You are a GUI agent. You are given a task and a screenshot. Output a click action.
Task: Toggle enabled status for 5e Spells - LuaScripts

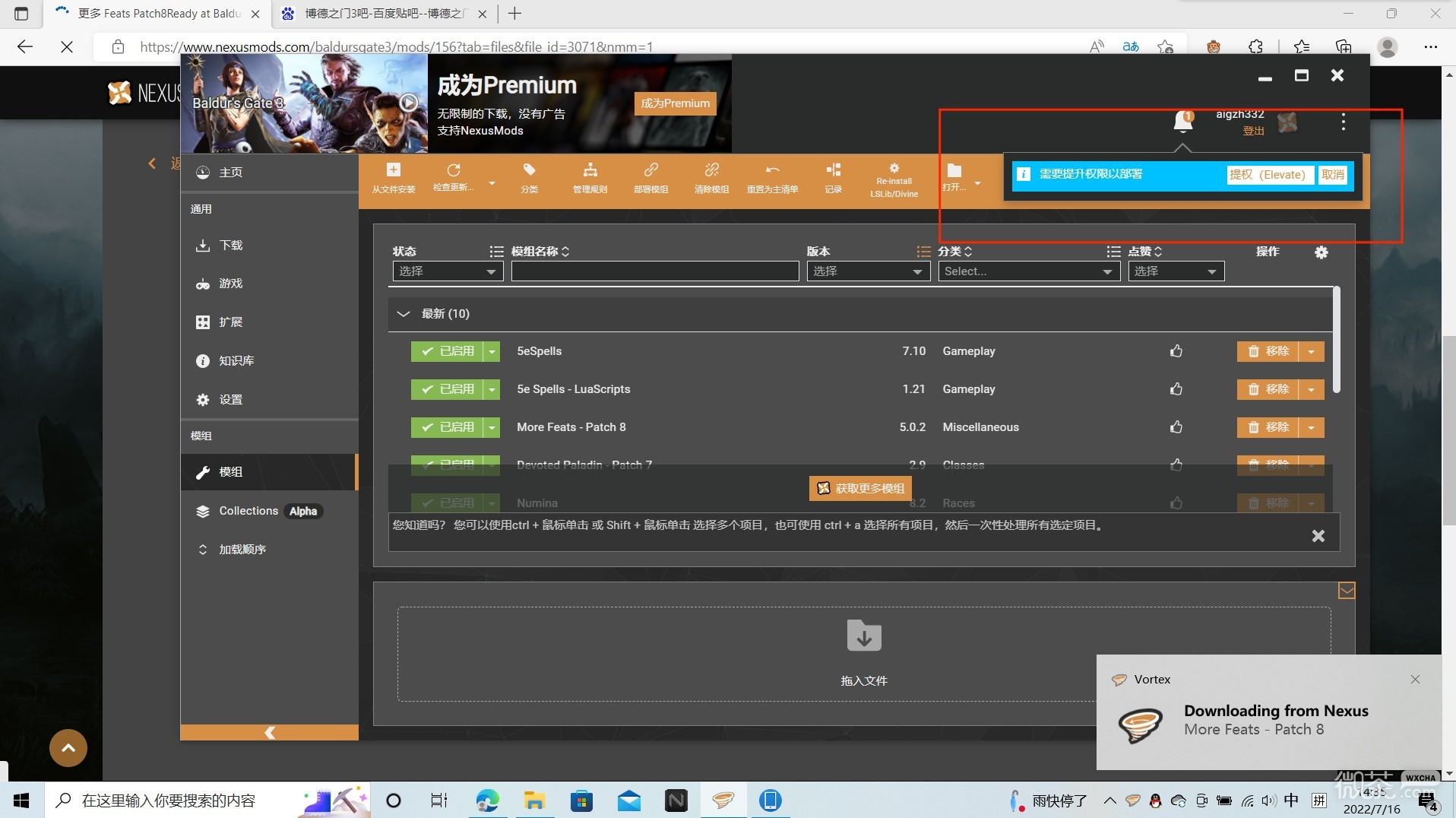point(448,389)
